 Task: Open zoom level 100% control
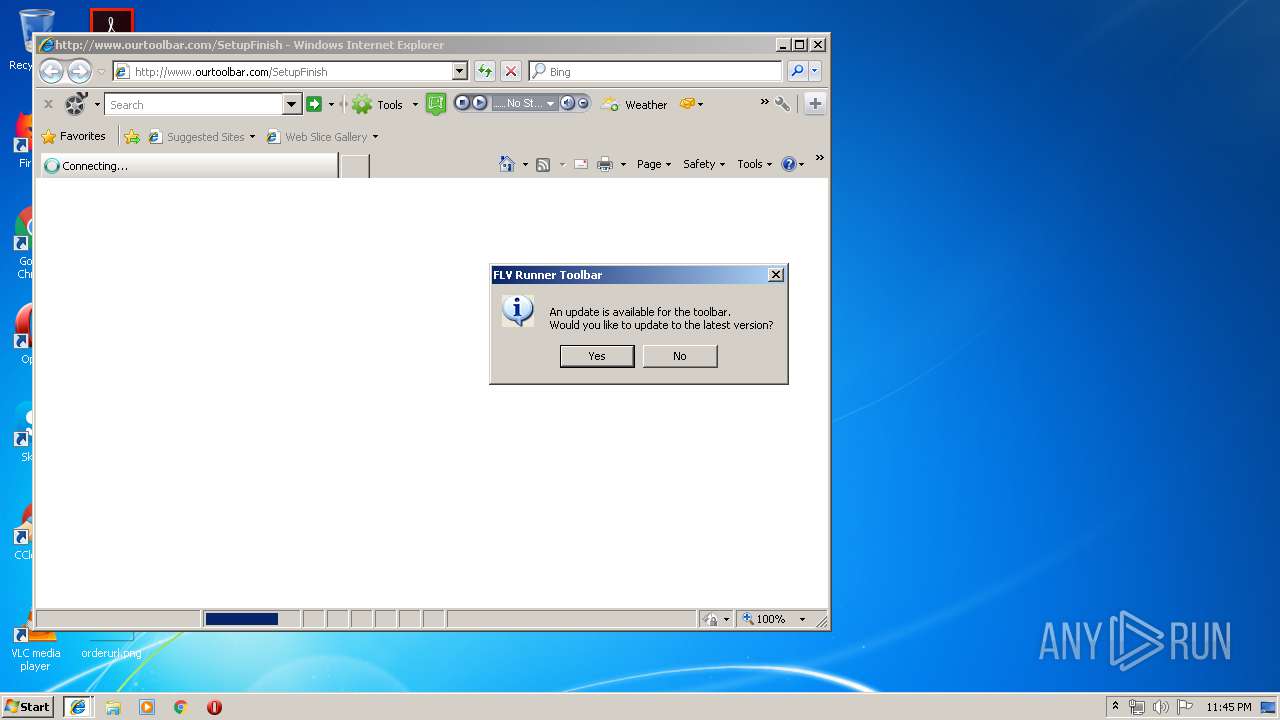(774, 619)
